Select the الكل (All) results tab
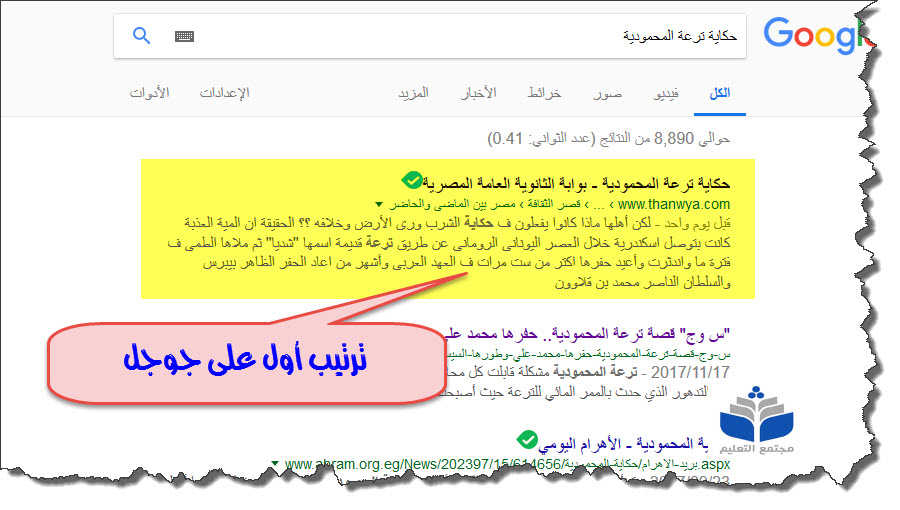This screenshot has width=900, height=510. point(719,93)
